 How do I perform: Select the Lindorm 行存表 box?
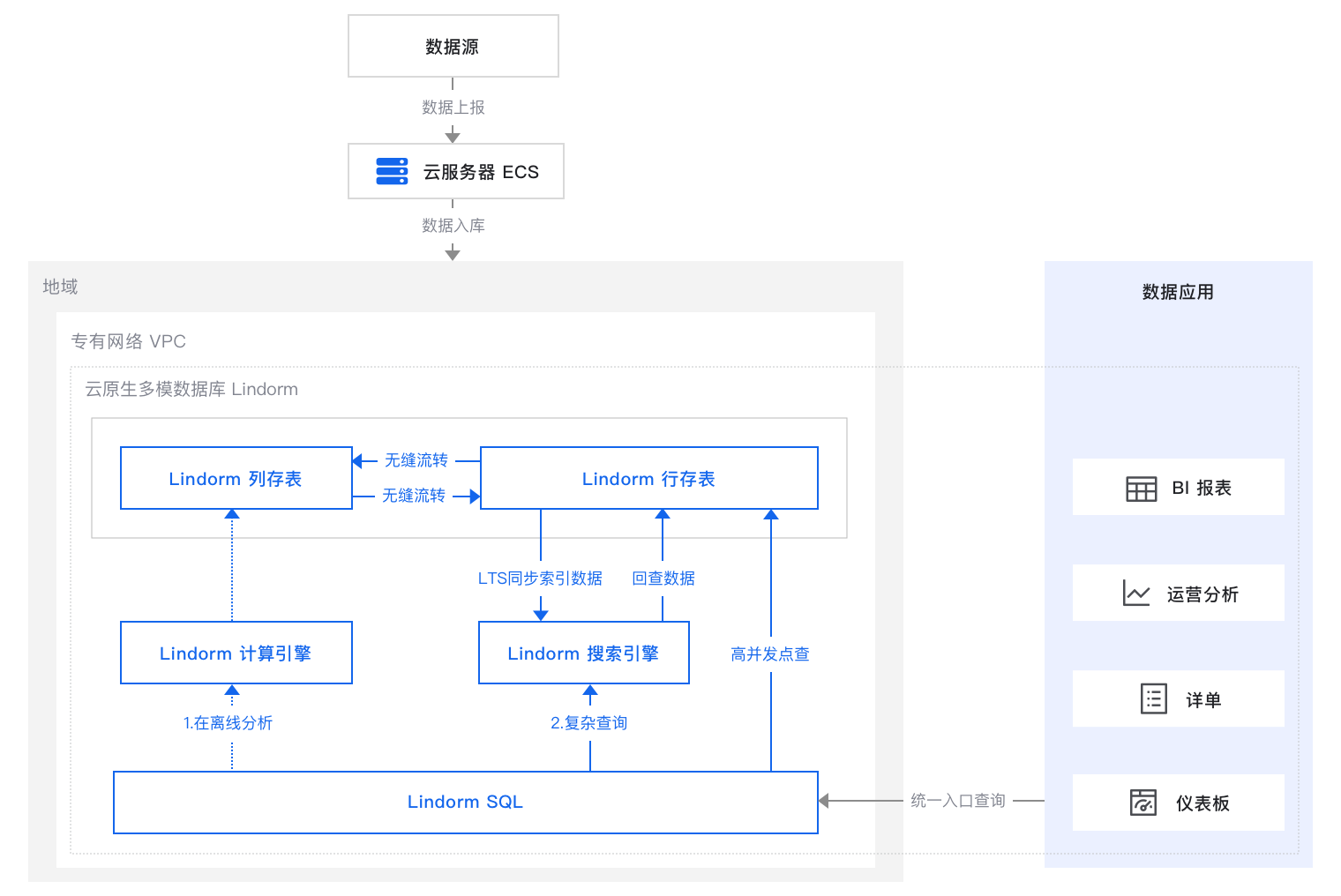(x=649, y=478)
